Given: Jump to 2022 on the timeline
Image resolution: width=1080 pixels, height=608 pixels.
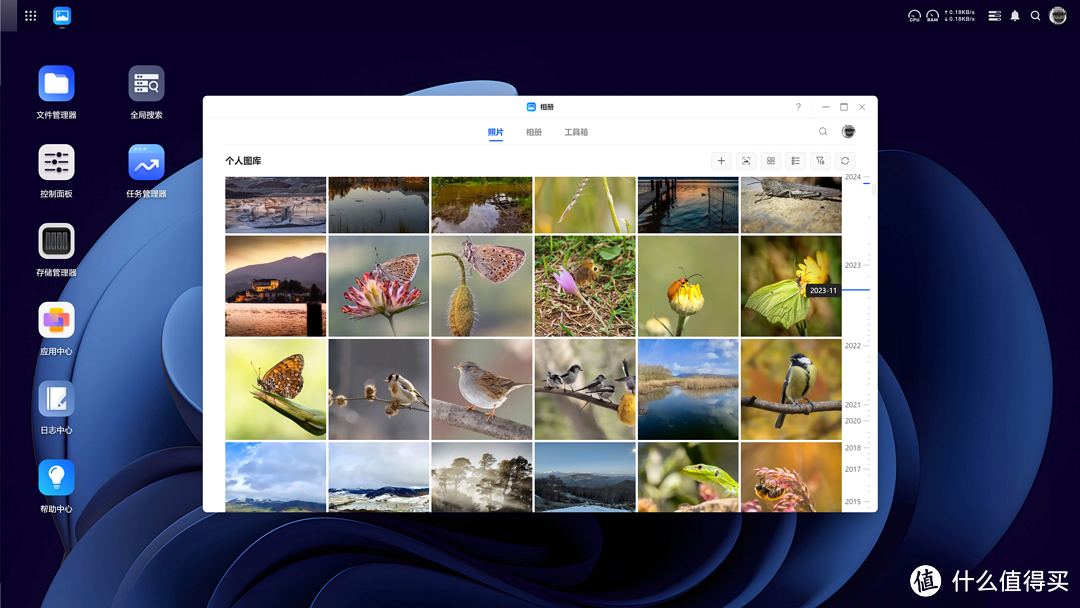Looking at the screenshot, I should (x=853, y=346).
